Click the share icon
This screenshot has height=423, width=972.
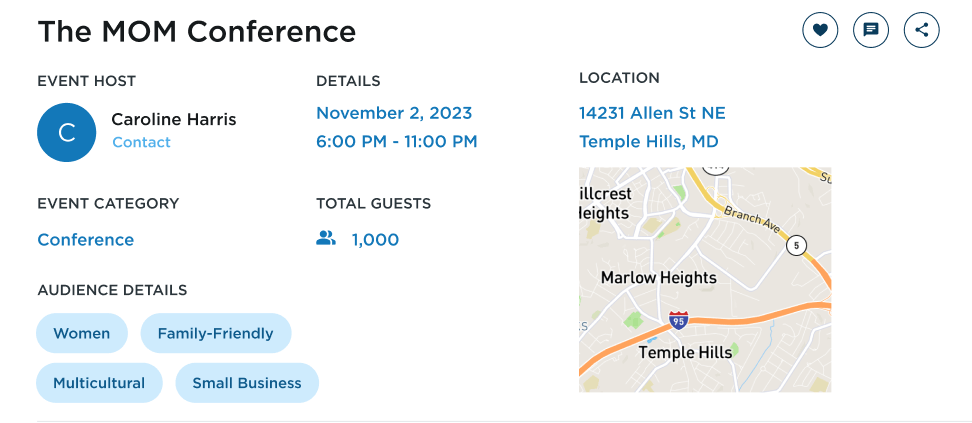pos(922,30)
